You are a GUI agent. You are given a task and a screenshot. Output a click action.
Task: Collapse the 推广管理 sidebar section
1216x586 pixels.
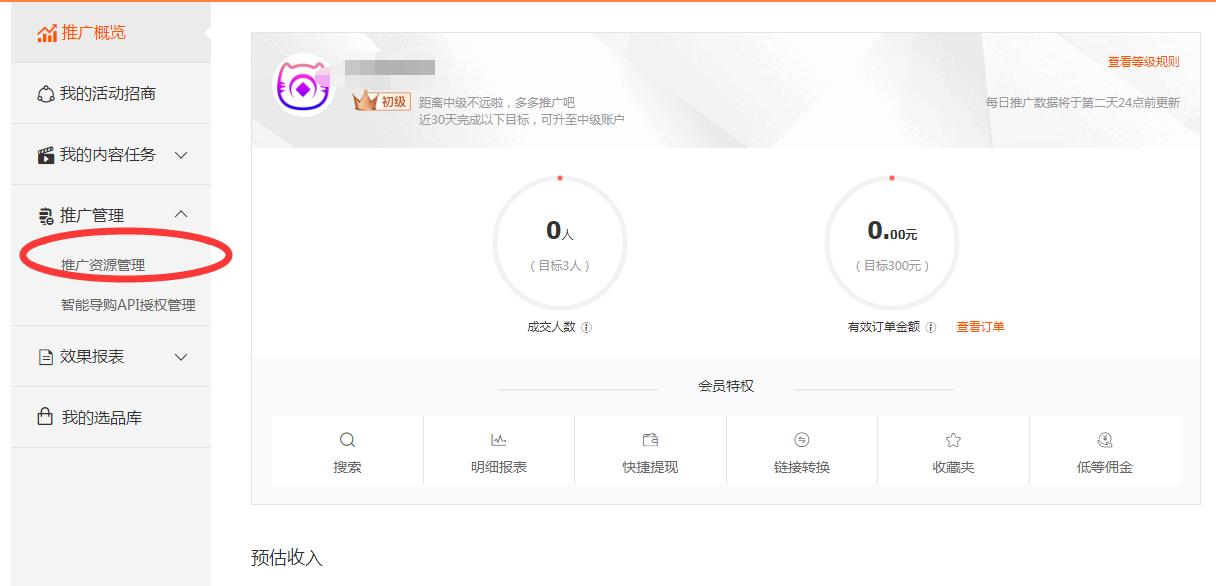pos(181,213)
